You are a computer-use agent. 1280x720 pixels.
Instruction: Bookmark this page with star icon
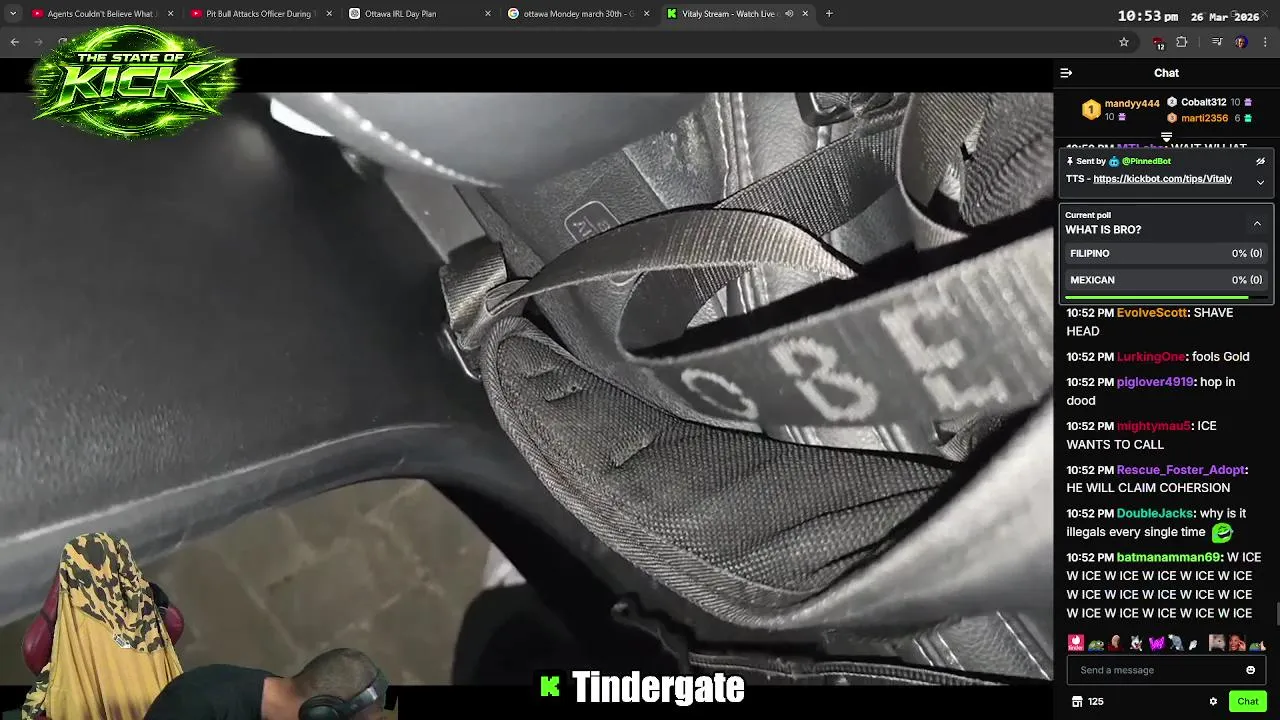[x=1124, y=42]
